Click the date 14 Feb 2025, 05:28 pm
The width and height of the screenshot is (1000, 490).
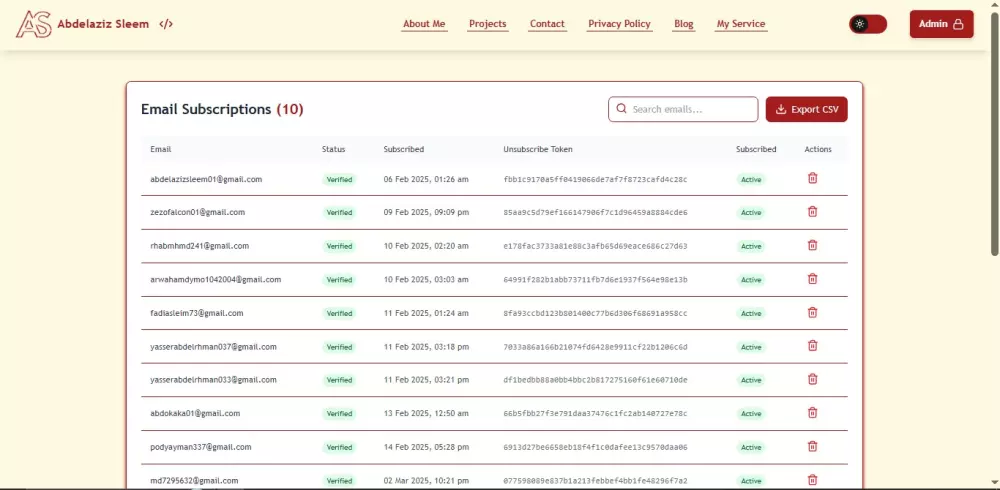pyautogui.click(x=426, y=447)
